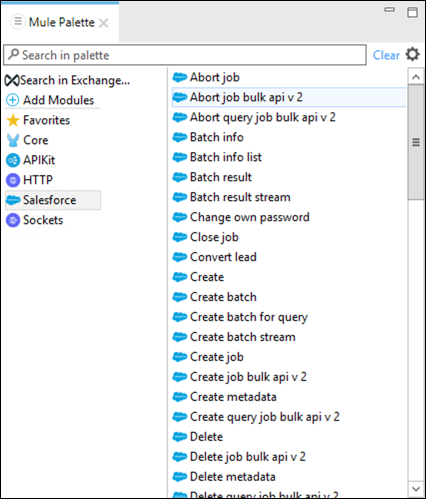Click the icon beside Abort job

pos(180,77)
